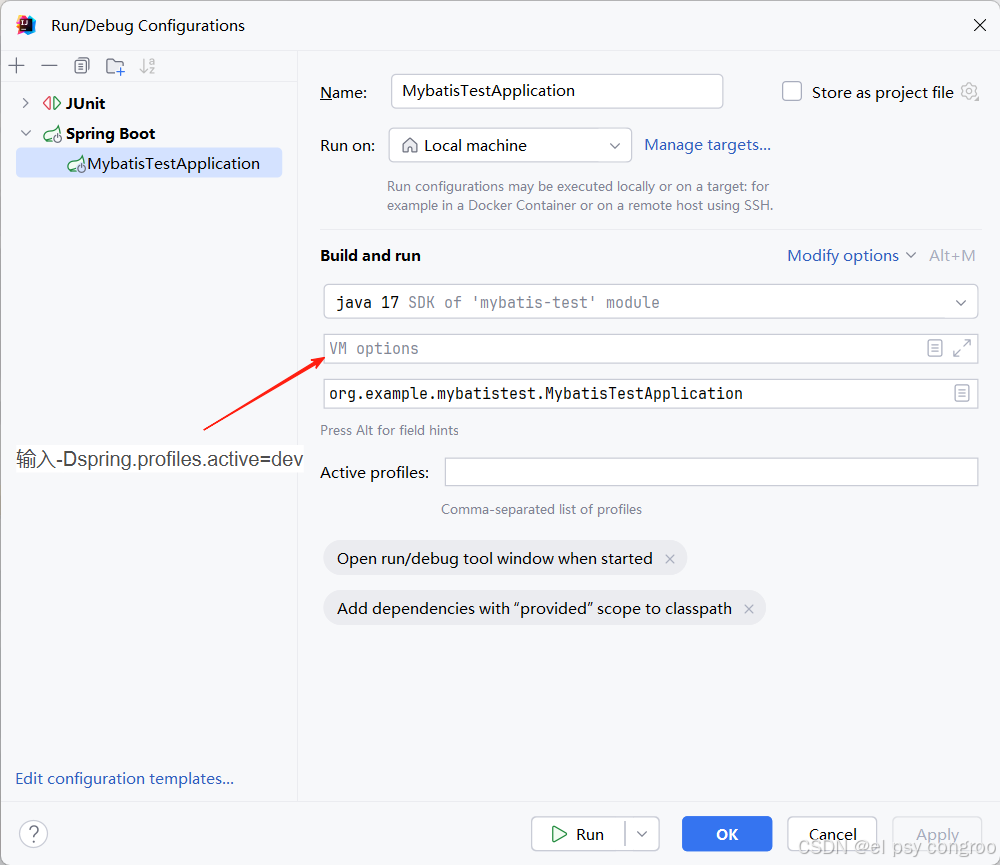
Task: Select the MybatisTestApplication configuration in the tree
Action: point(149,163)
